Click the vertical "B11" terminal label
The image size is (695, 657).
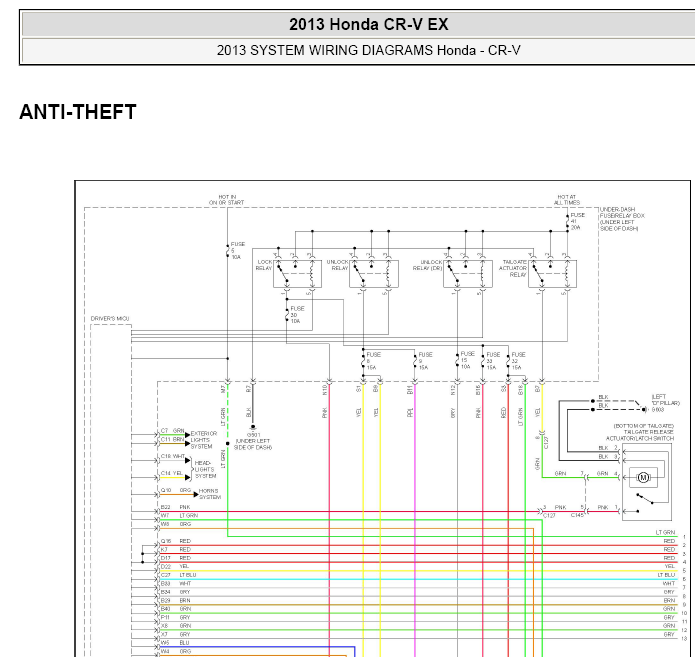click(410, 390)
